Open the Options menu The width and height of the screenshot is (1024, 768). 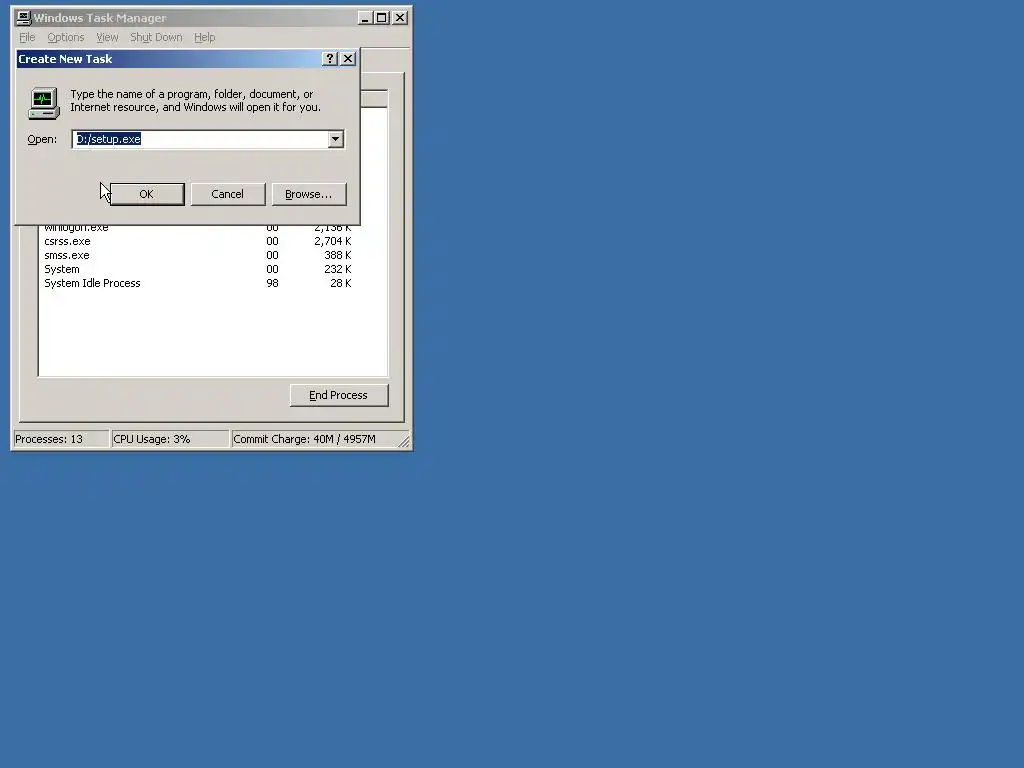66,37
